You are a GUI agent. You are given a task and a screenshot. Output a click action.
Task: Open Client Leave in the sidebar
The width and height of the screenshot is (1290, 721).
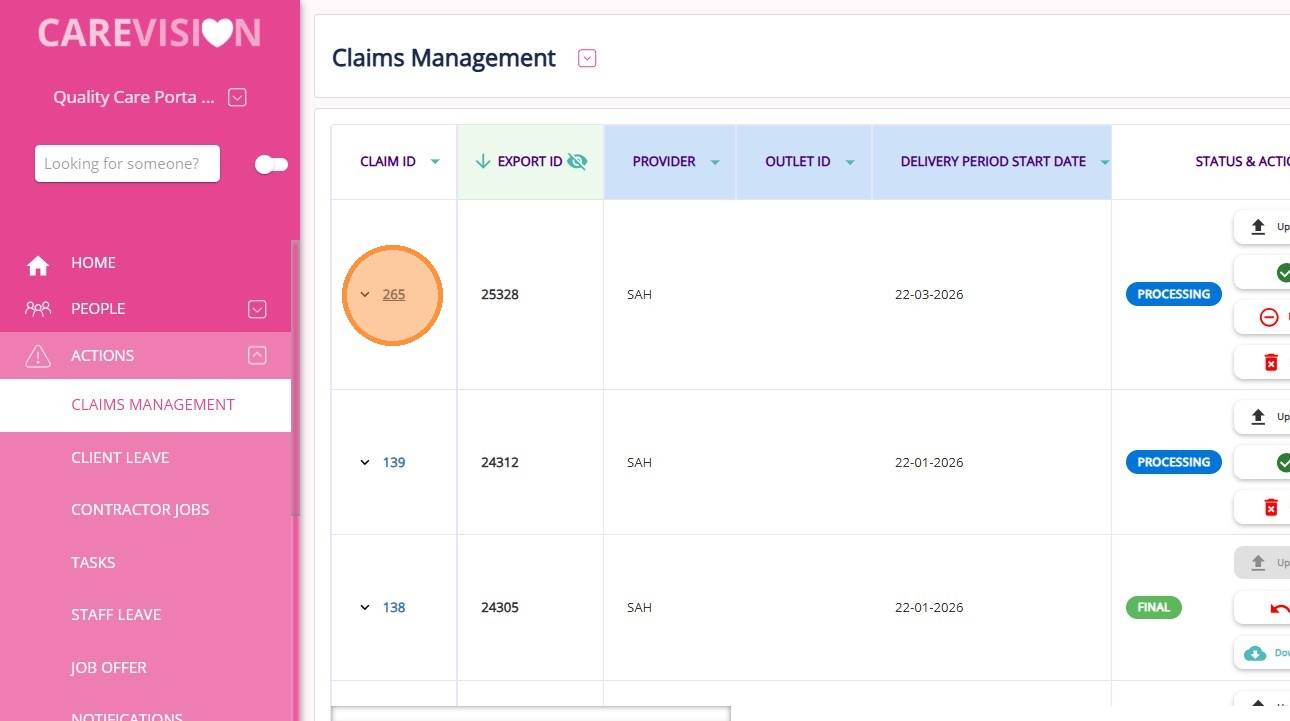(x=120, y=457)
